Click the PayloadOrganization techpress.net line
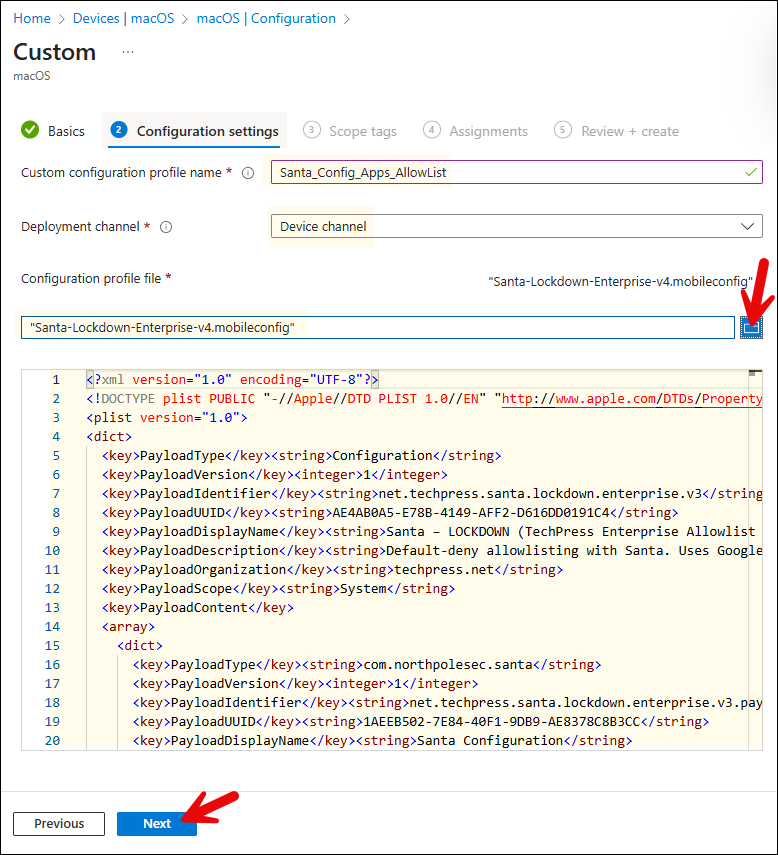Viewport: 778px width, 855px height. tap(333, 570)
